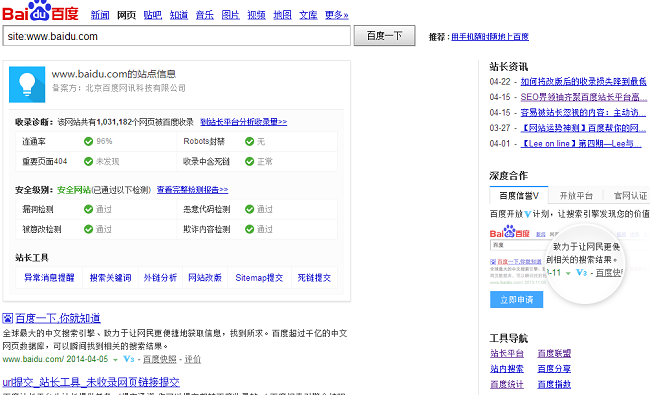Viewport: 650px width, 395px height.
Task: Switch to 图片 search
Action: (x=230, y=15)
